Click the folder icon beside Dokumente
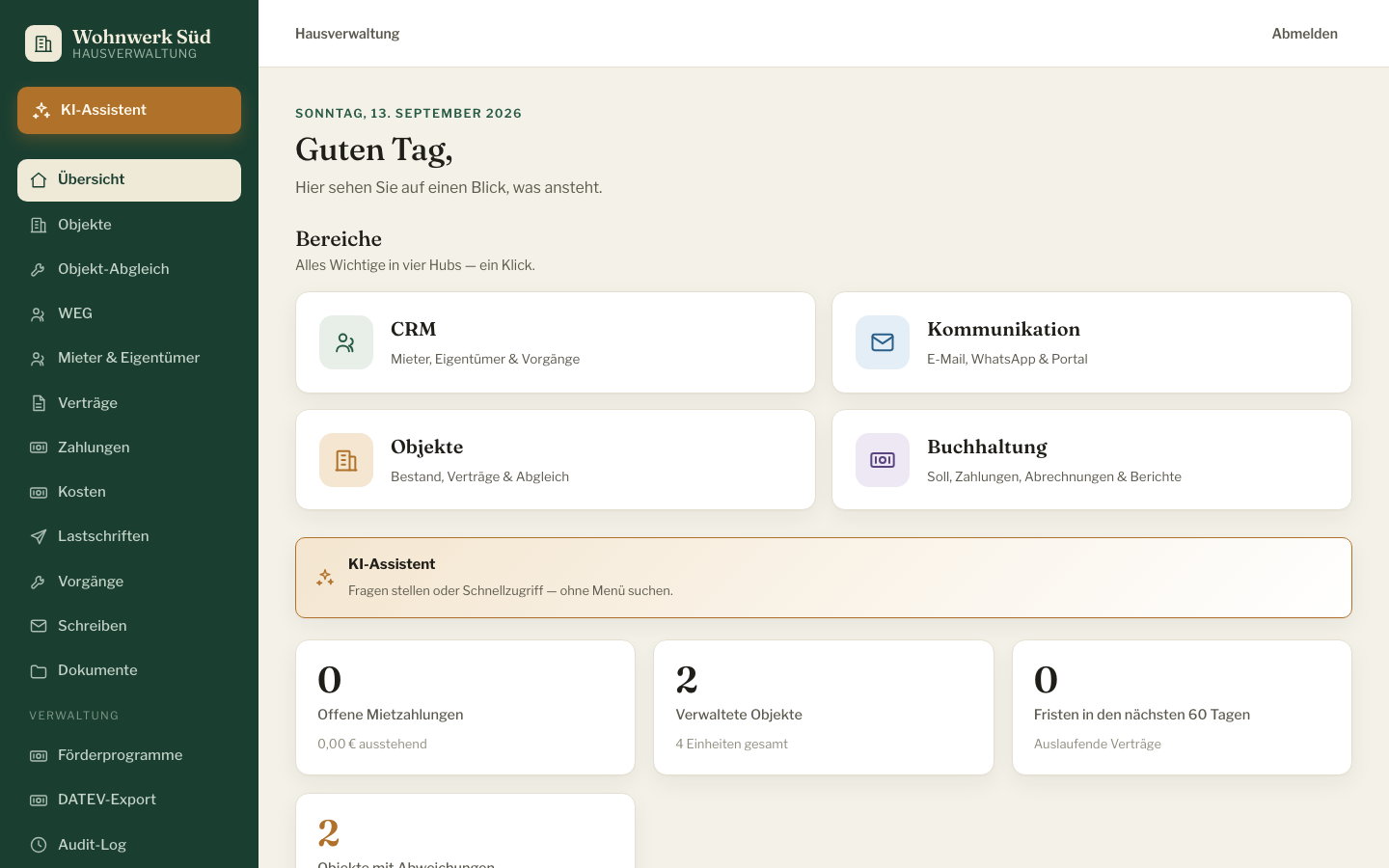Image resolution: width=1389 pixels, height=868 pixels. coord(39,670)
